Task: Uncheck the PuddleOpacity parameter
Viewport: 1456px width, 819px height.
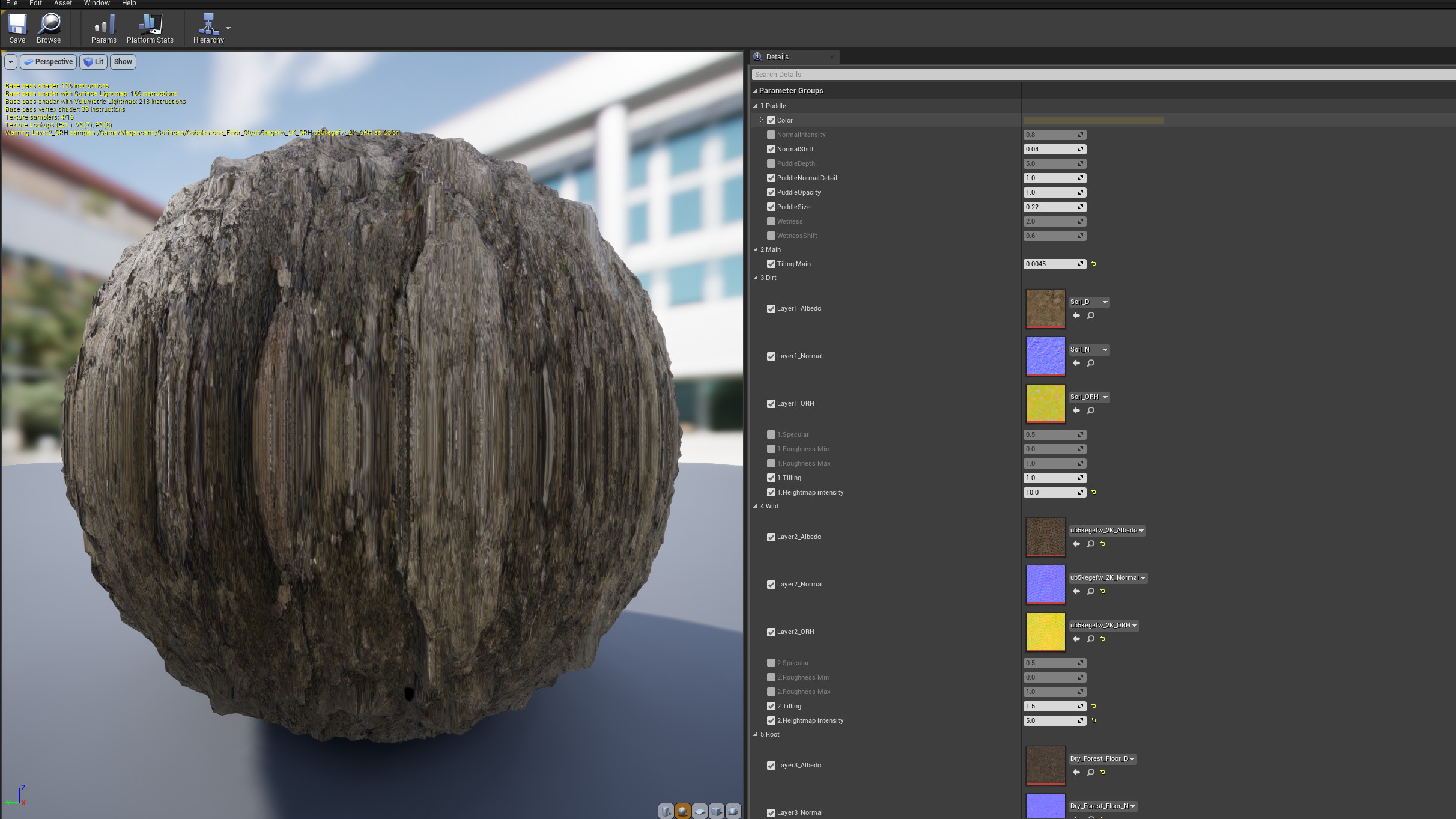Action: tap(771, 192)
